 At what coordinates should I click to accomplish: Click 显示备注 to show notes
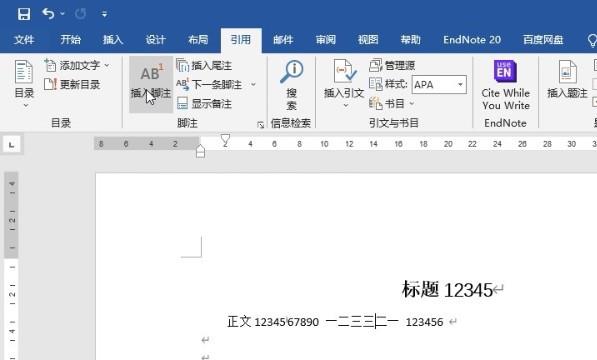tap(204, 103)
